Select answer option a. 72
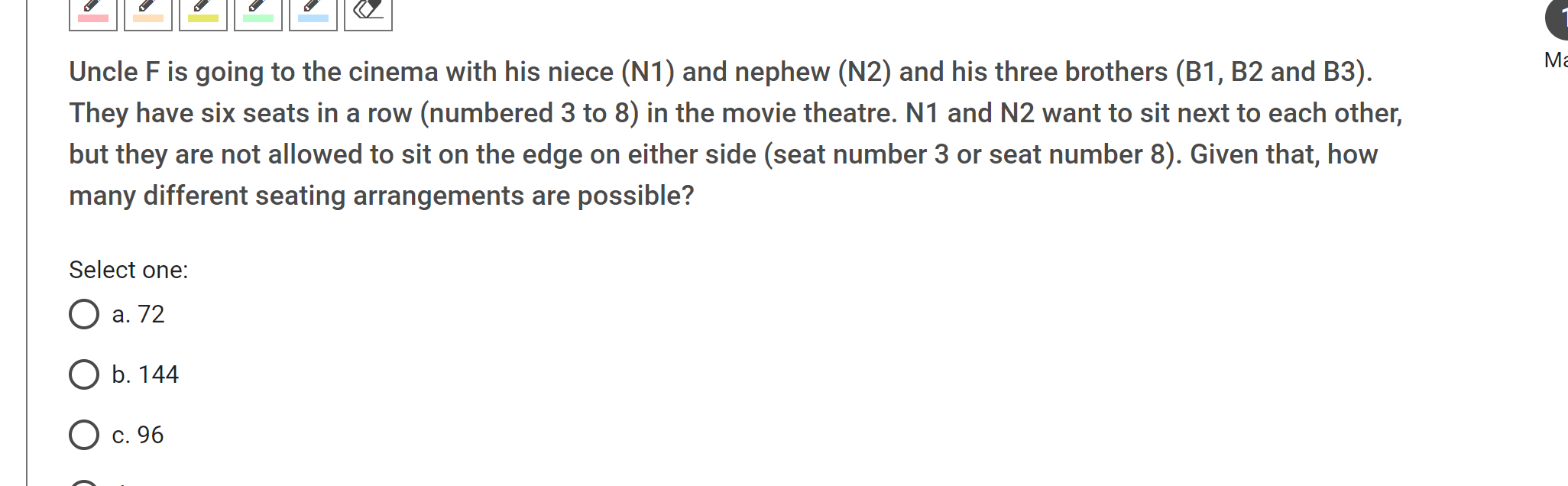1568x486 pixels. point(84,313)
